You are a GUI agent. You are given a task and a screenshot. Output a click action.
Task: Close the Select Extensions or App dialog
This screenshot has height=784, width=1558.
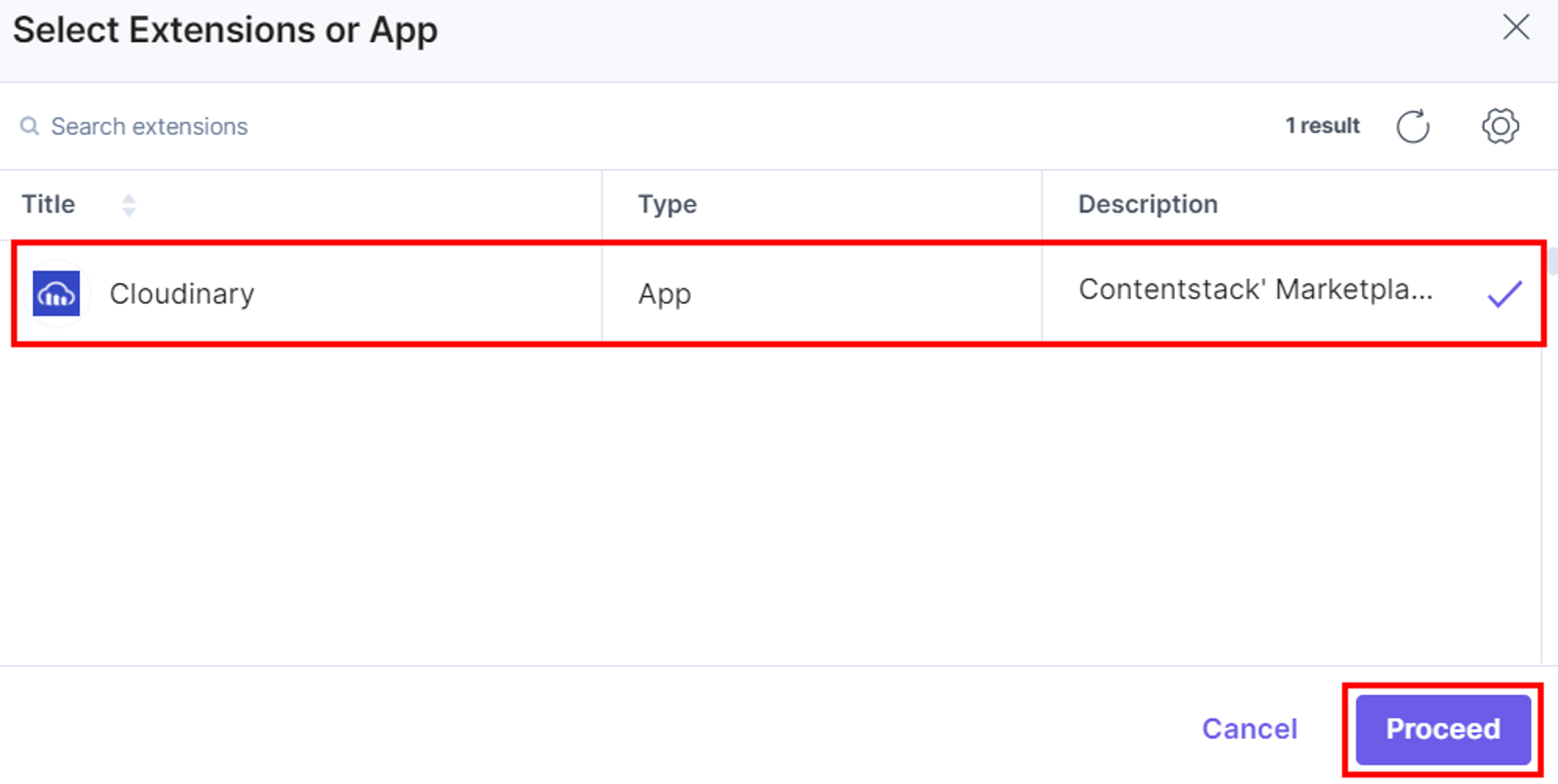pyautogui.click(x=1516, y=27)
